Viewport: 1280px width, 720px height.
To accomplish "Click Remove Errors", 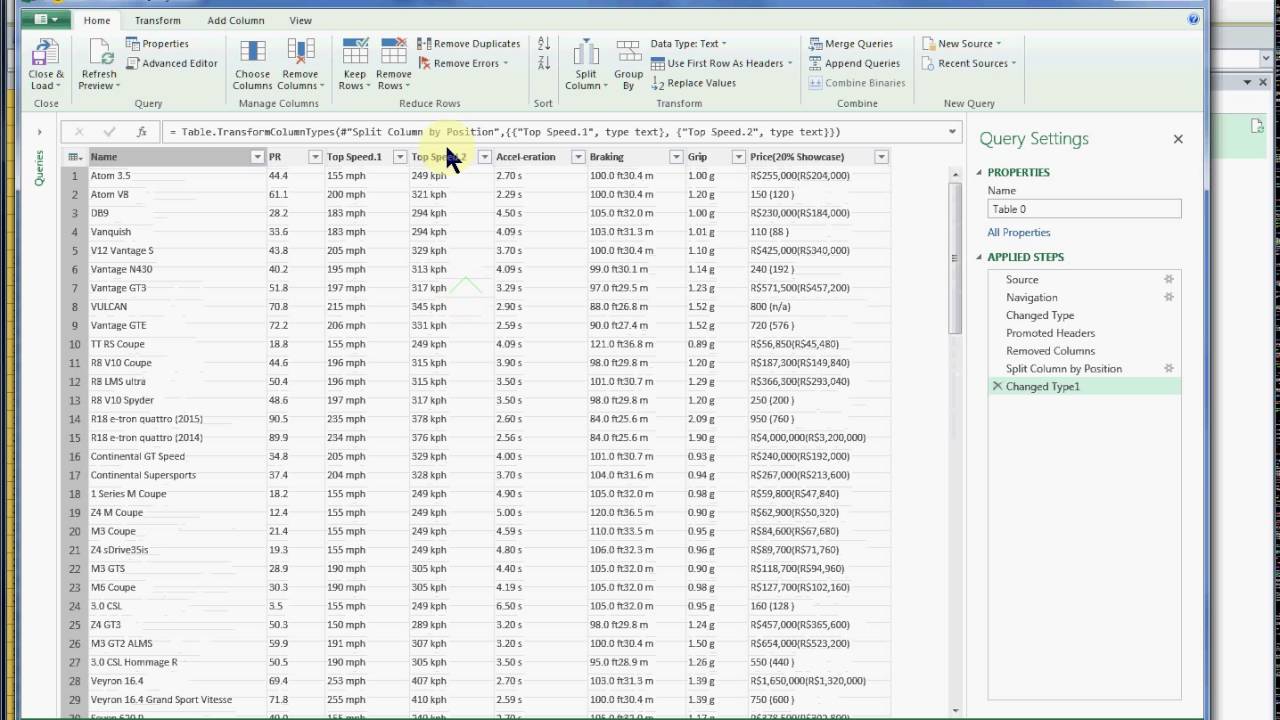I will [x=462, y=63].
